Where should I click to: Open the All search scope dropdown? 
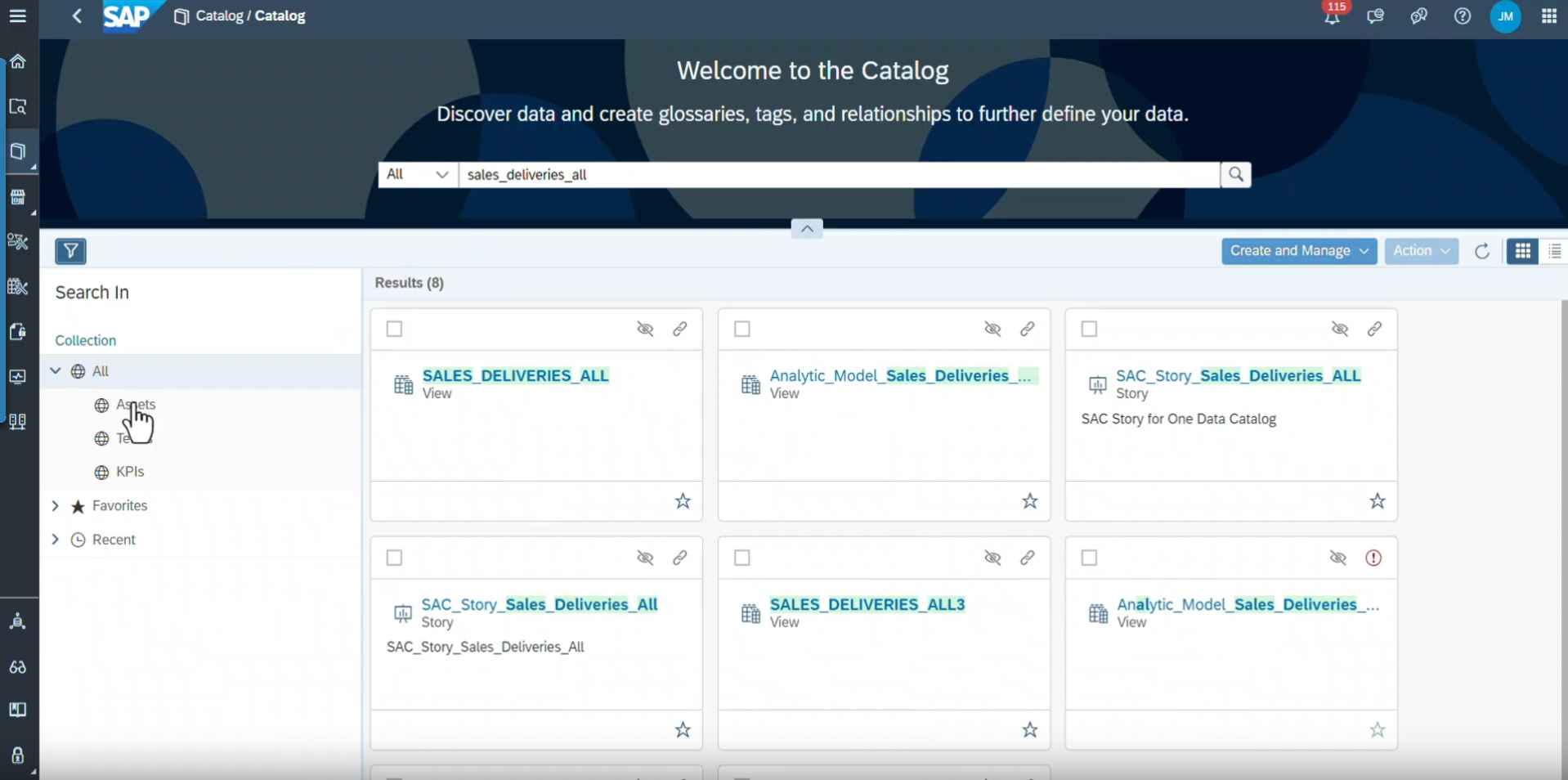pos(418,174)
